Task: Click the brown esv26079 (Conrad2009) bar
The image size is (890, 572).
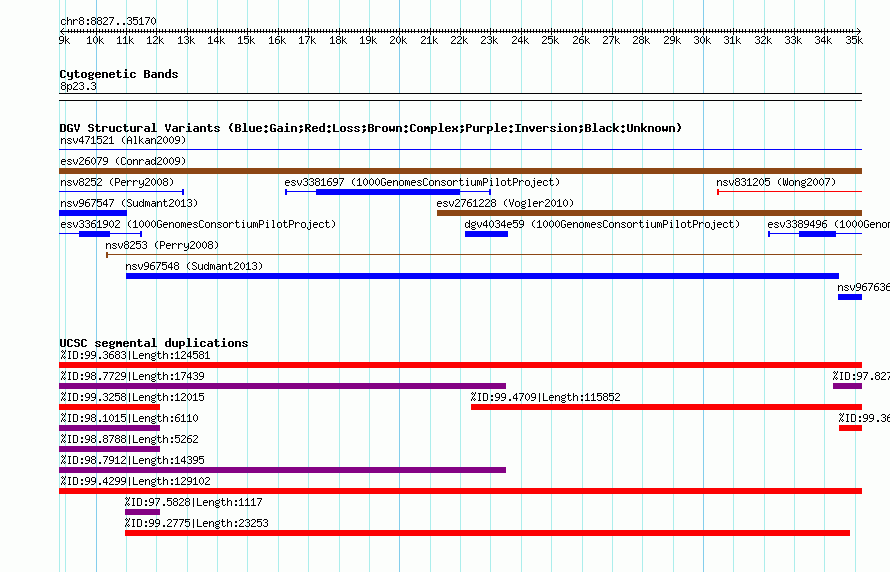Action: [x=460, y=171]
